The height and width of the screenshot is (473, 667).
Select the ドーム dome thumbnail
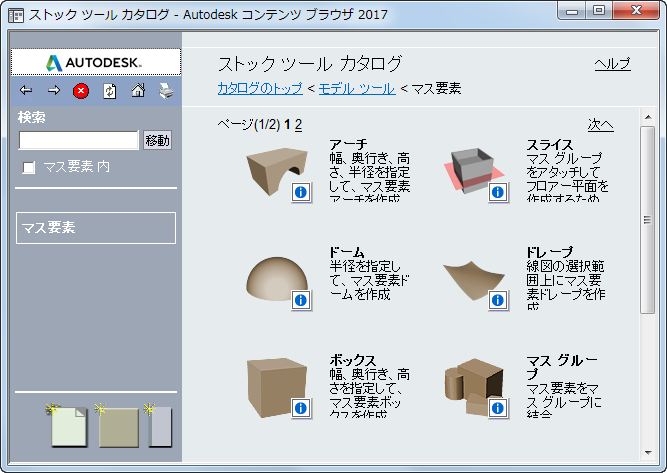[x=276, y=279]
